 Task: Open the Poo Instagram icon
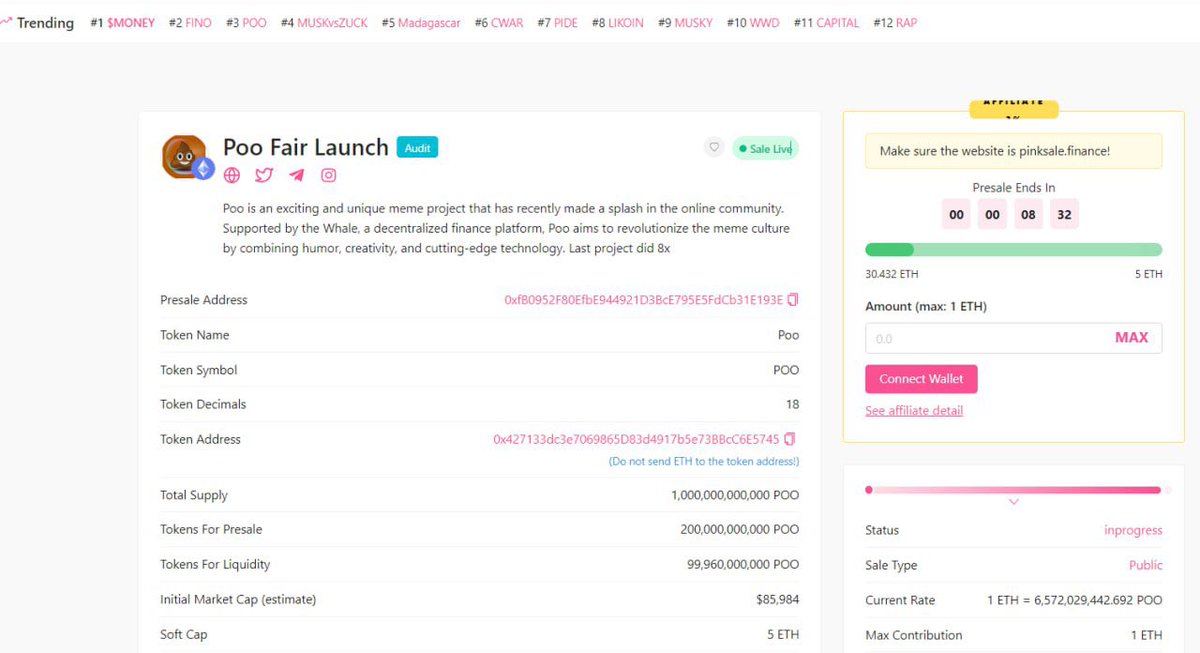(x=328, y=175)
